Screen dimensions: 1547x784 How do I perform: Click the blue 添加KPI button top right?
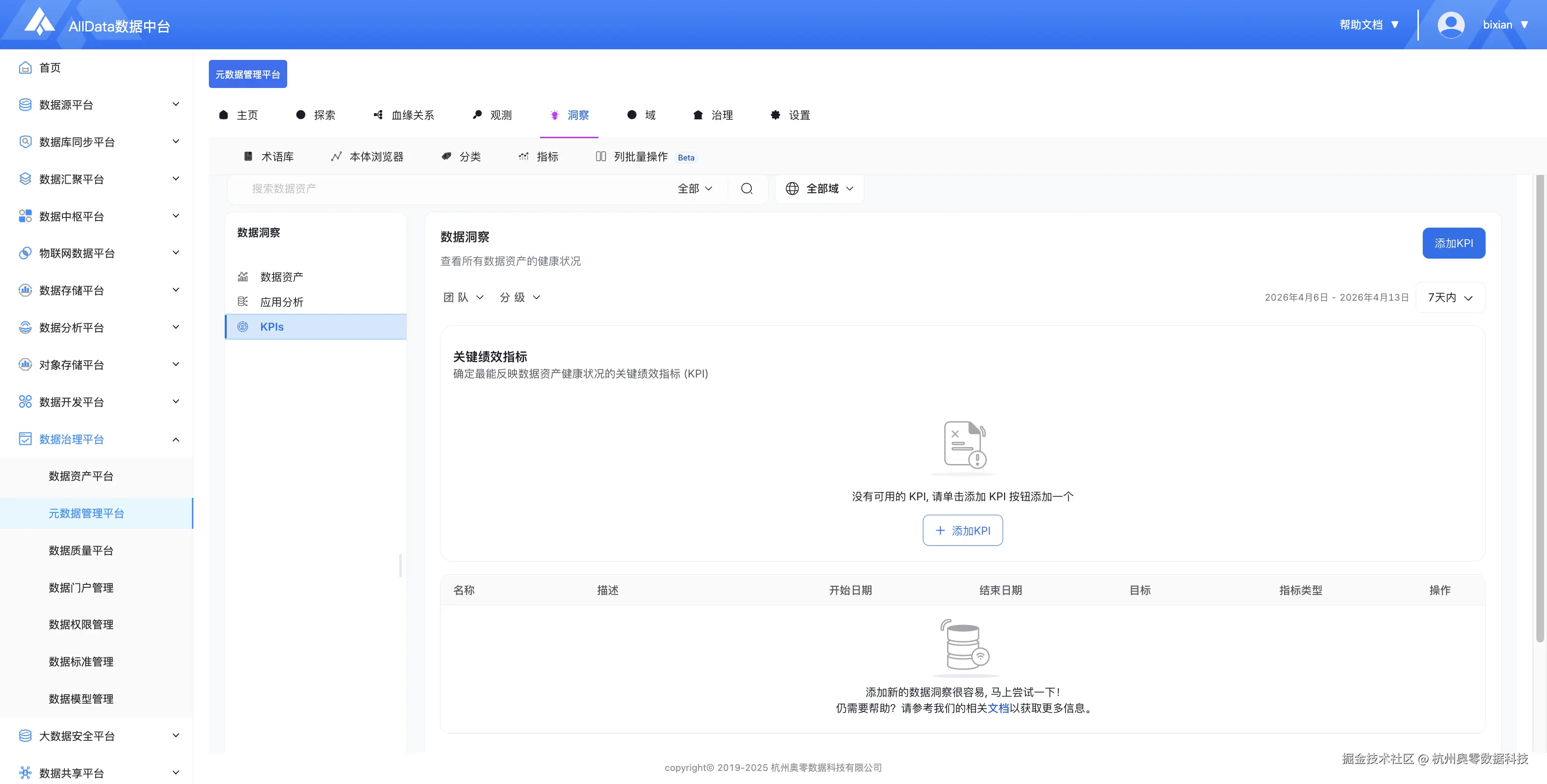[1453, 243]
